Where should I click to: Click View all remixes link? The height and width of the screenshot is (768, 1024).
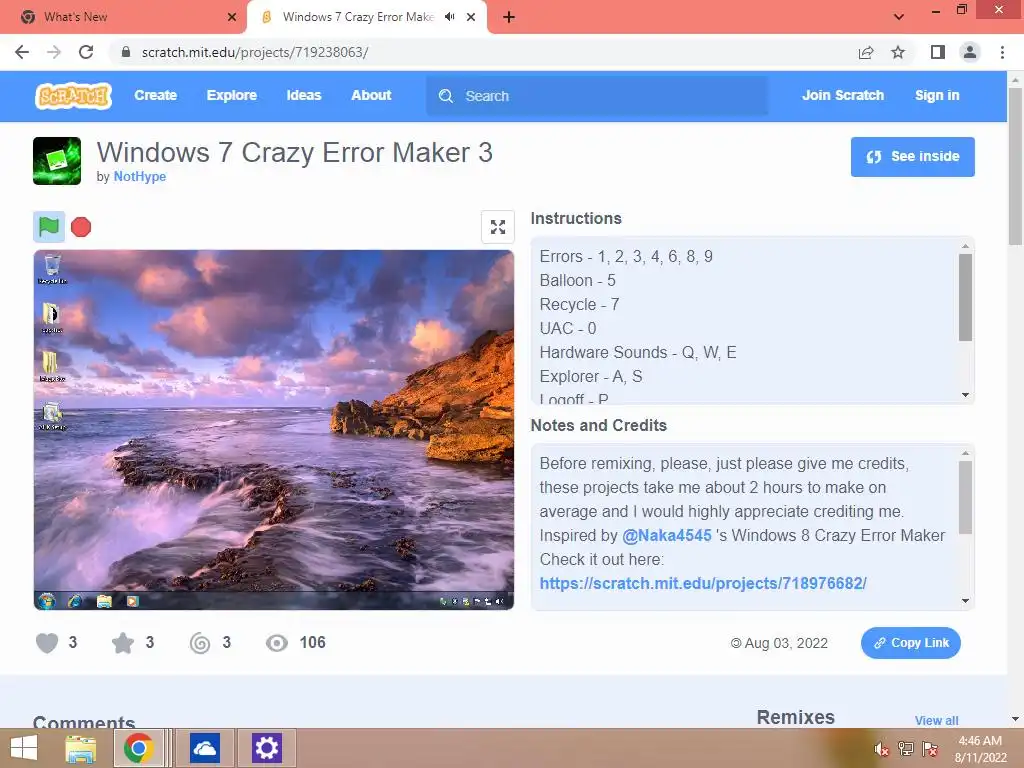[936, 720]
